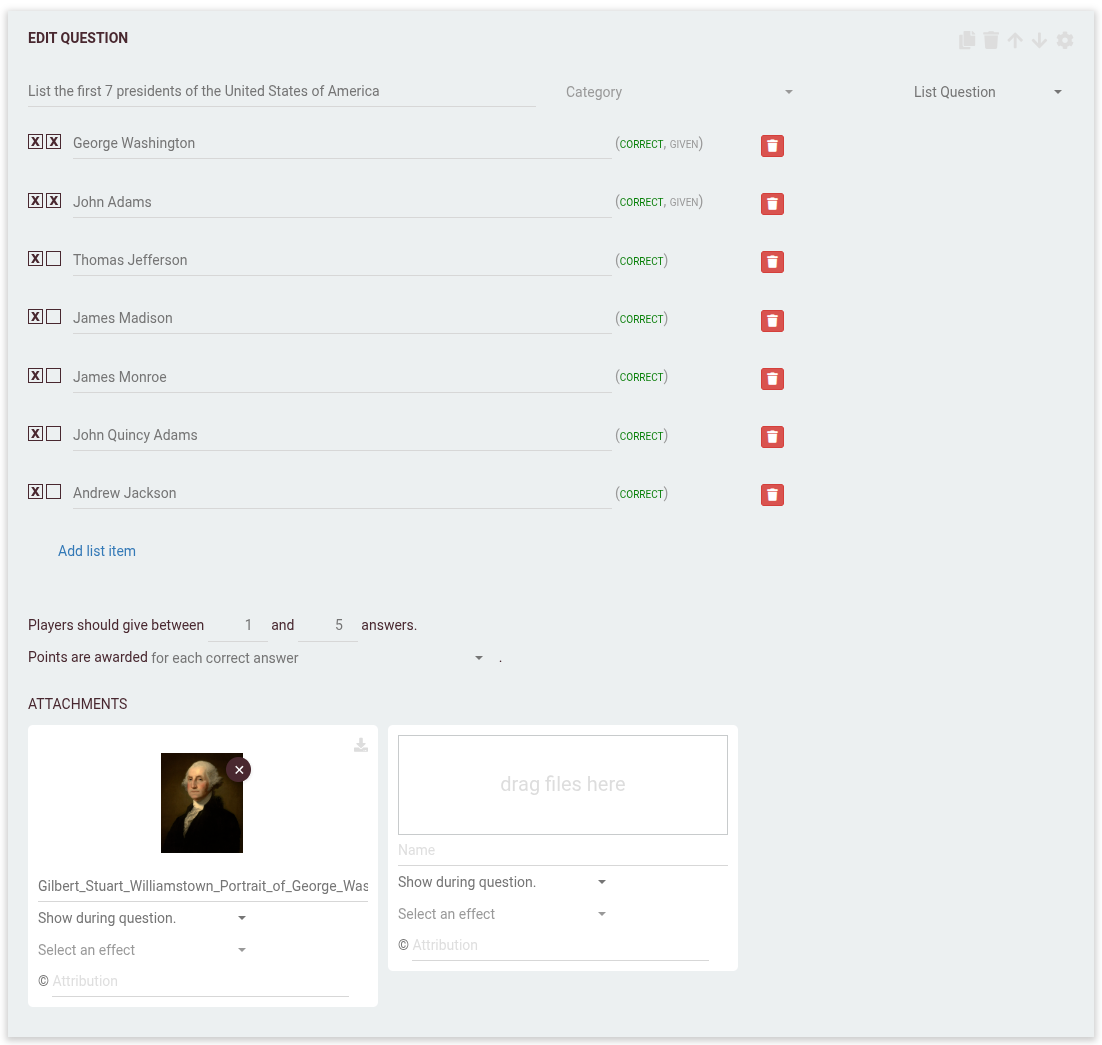Uncheck the correct checkbox for James Madison

(x=35, y=317)
